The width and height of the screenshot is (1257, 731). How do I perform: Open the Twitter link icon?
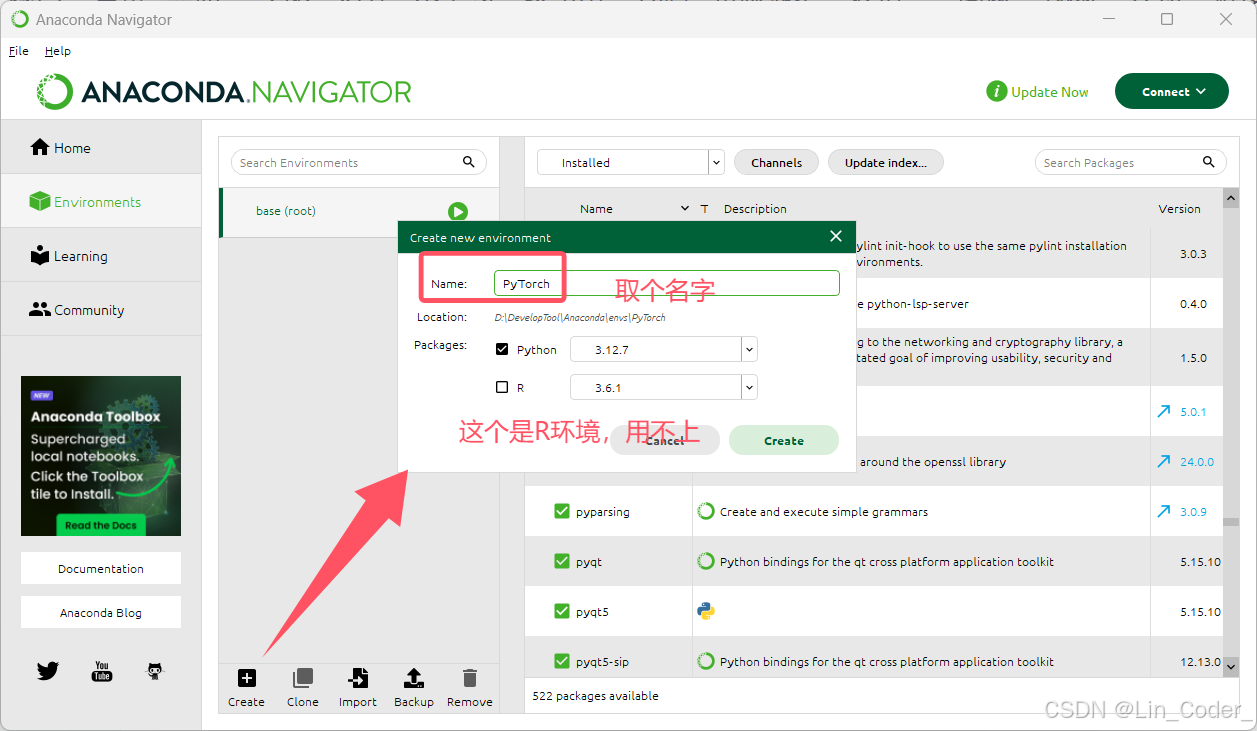47,671
